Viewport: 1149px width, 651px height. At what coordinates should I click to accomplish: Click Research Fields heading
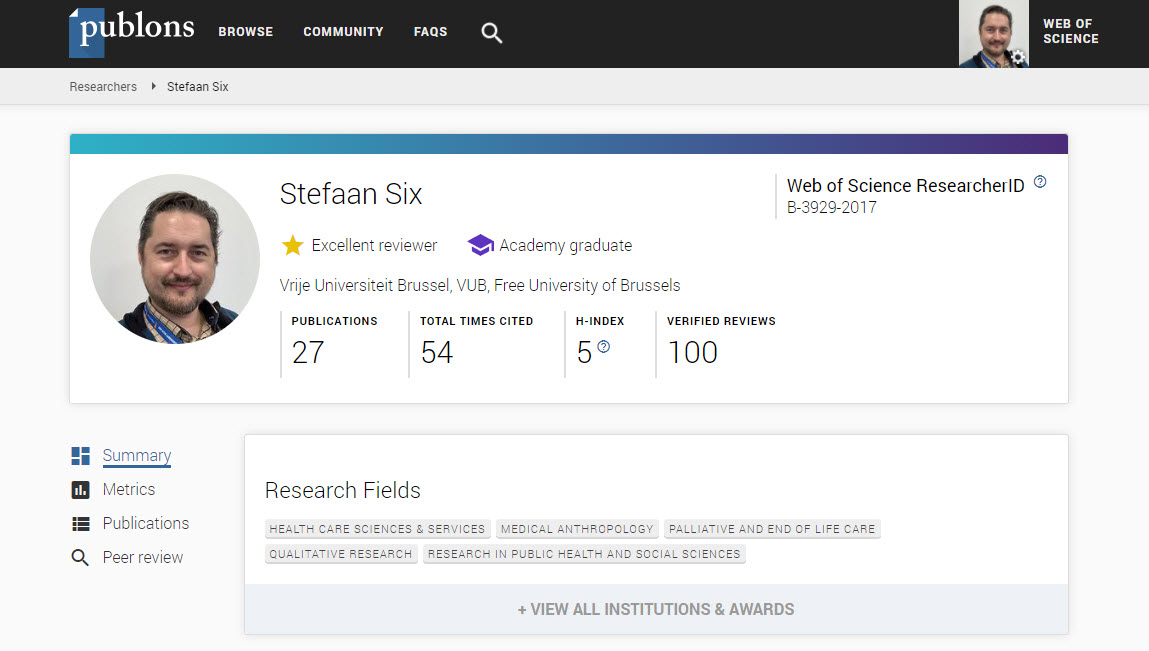click(343, 490)
